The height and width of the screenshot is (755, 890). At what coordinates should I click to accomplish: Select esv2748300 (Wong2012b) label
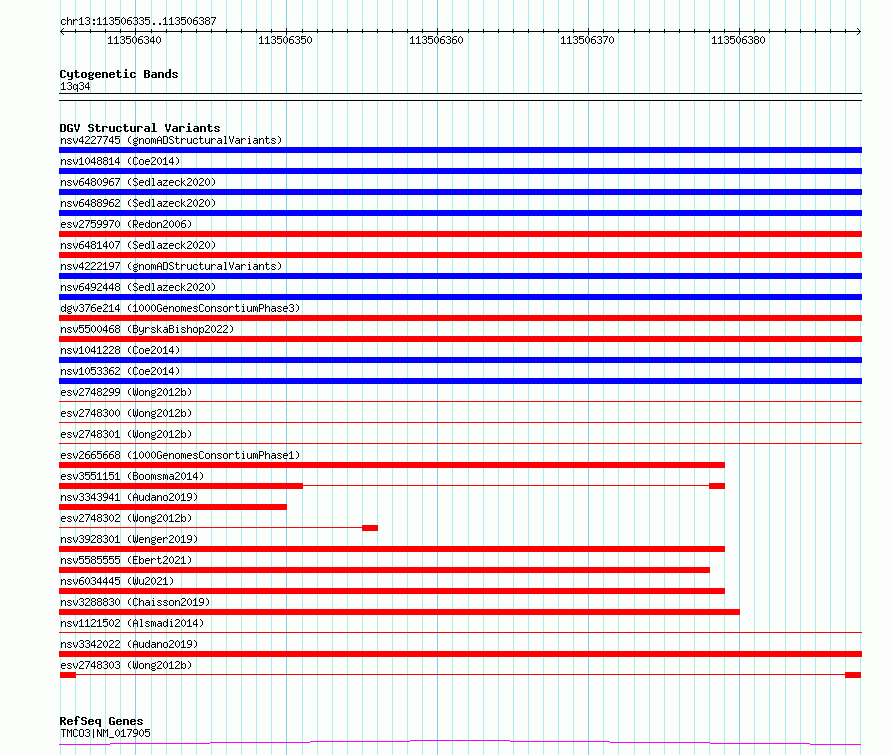click(126, 413)
